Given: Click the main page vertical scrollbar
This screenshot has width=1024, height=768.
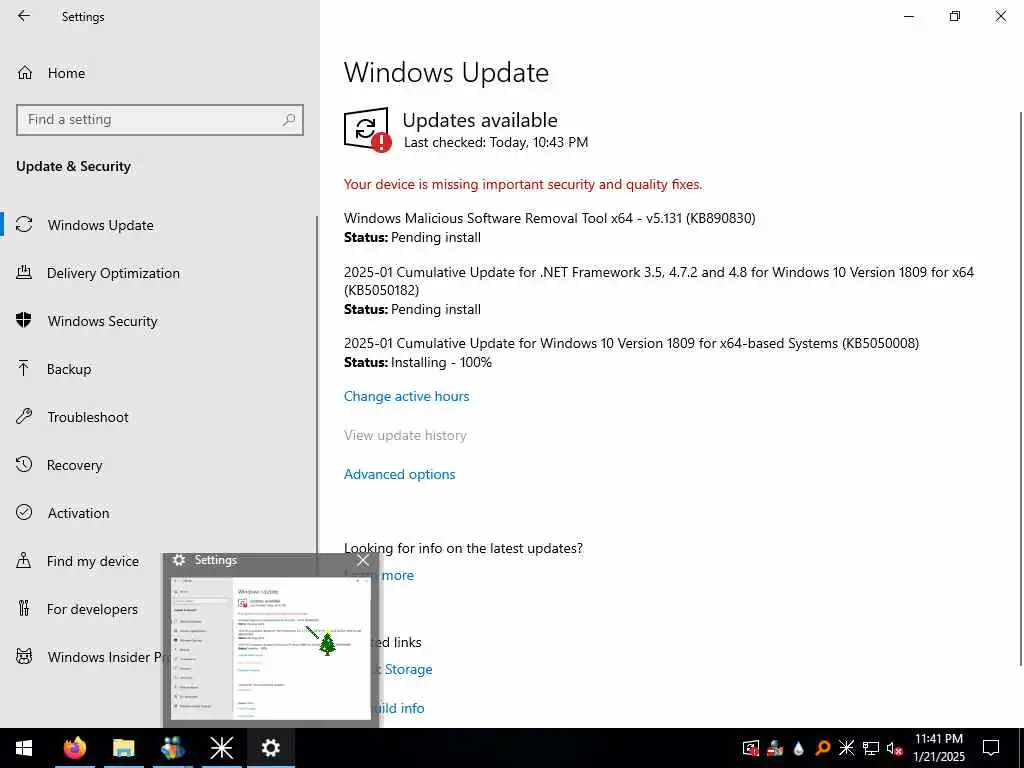Looking at the screenshot, I should click(x=1020, y=389).
